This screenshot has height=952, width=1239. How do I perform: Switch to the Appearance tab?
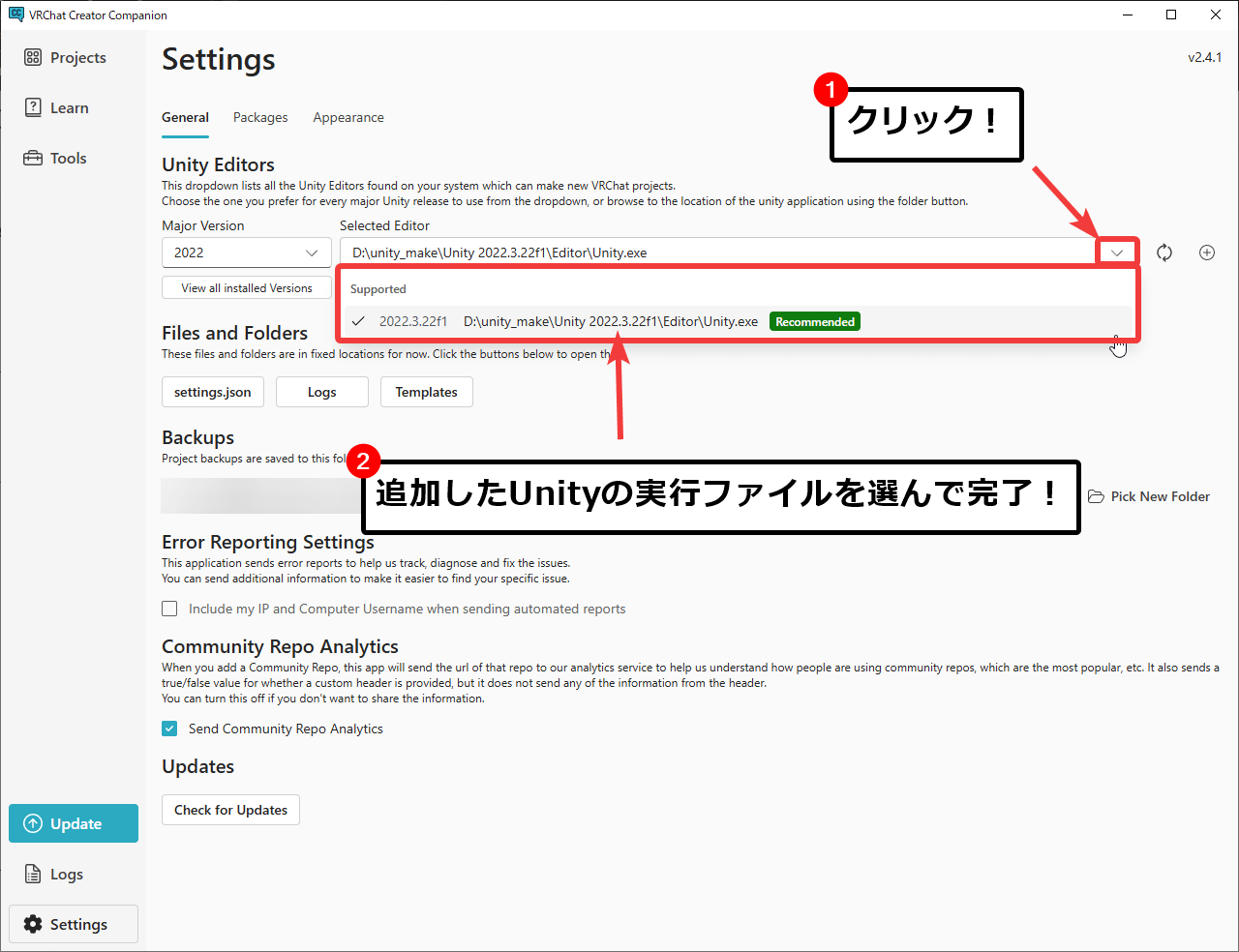(x=348, y=118)
